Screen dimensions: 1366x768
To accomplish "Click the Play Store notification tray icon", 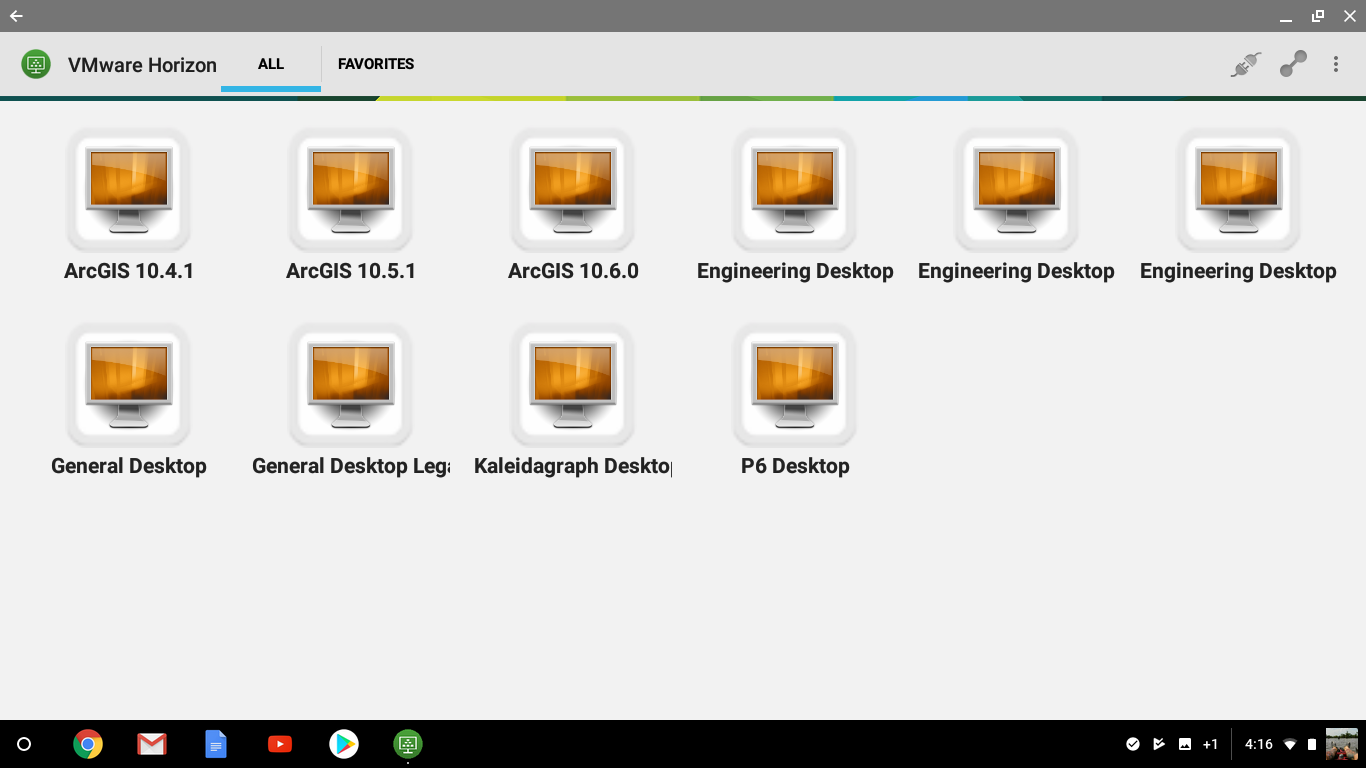I will click(x=1159, y=744).
